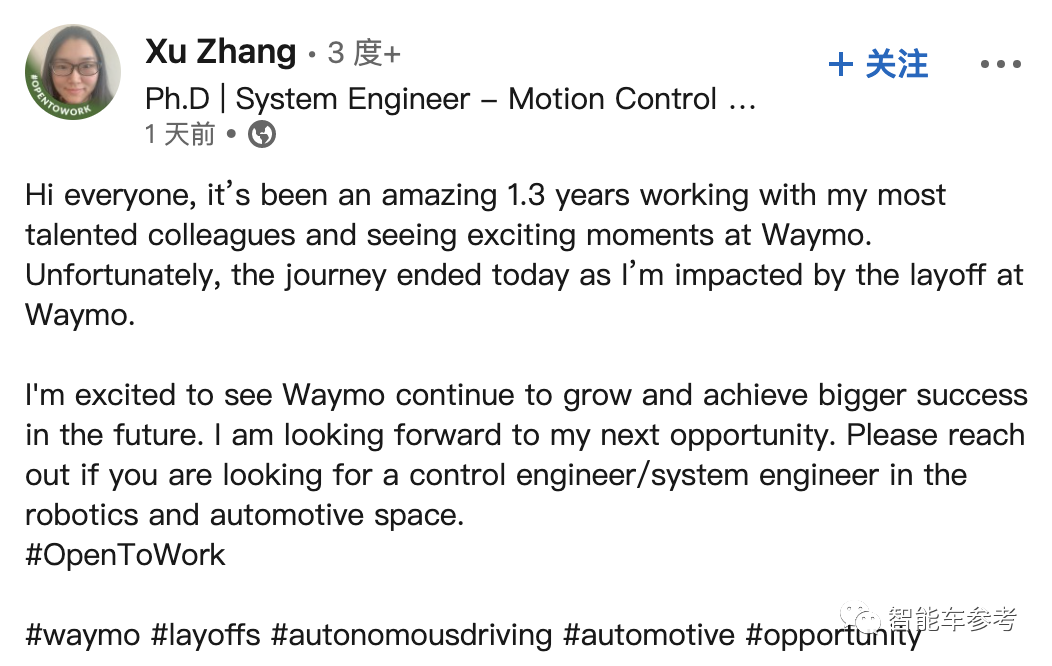Open the three-dot more options menu
This screenshot has width=1052, height=666.
(1000, 65)
